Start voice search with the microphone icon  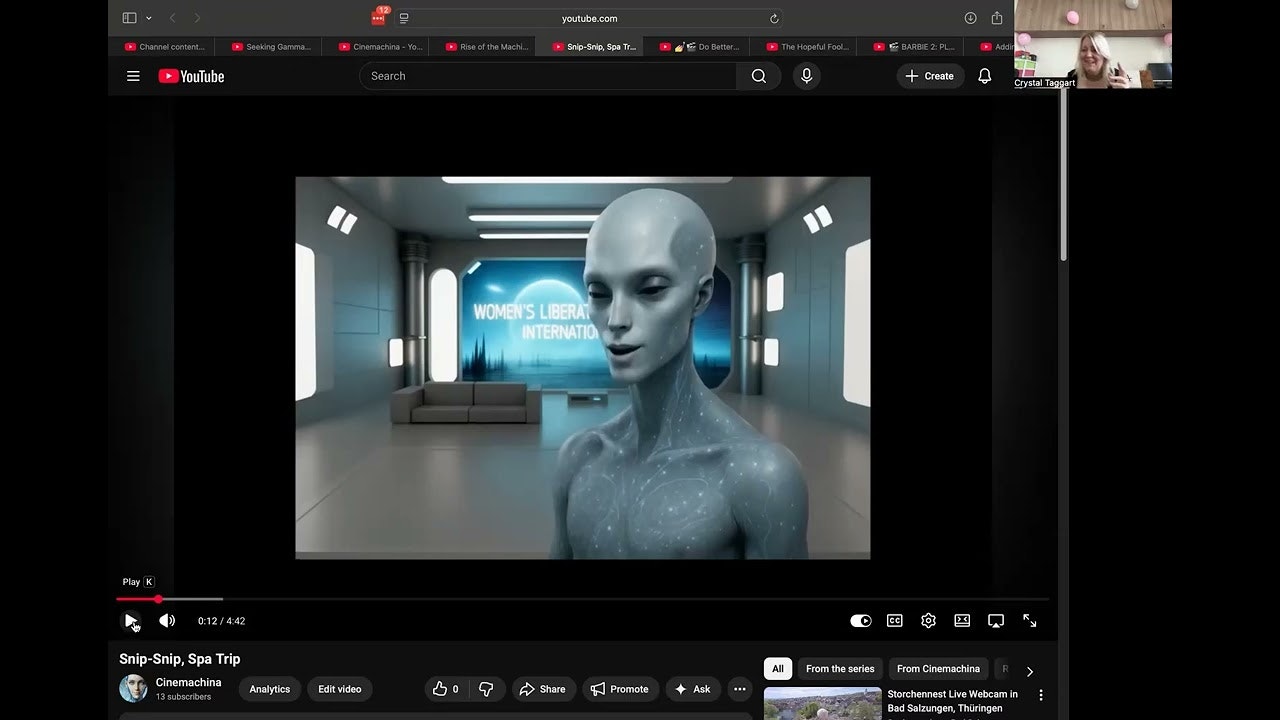coord(806,75)
